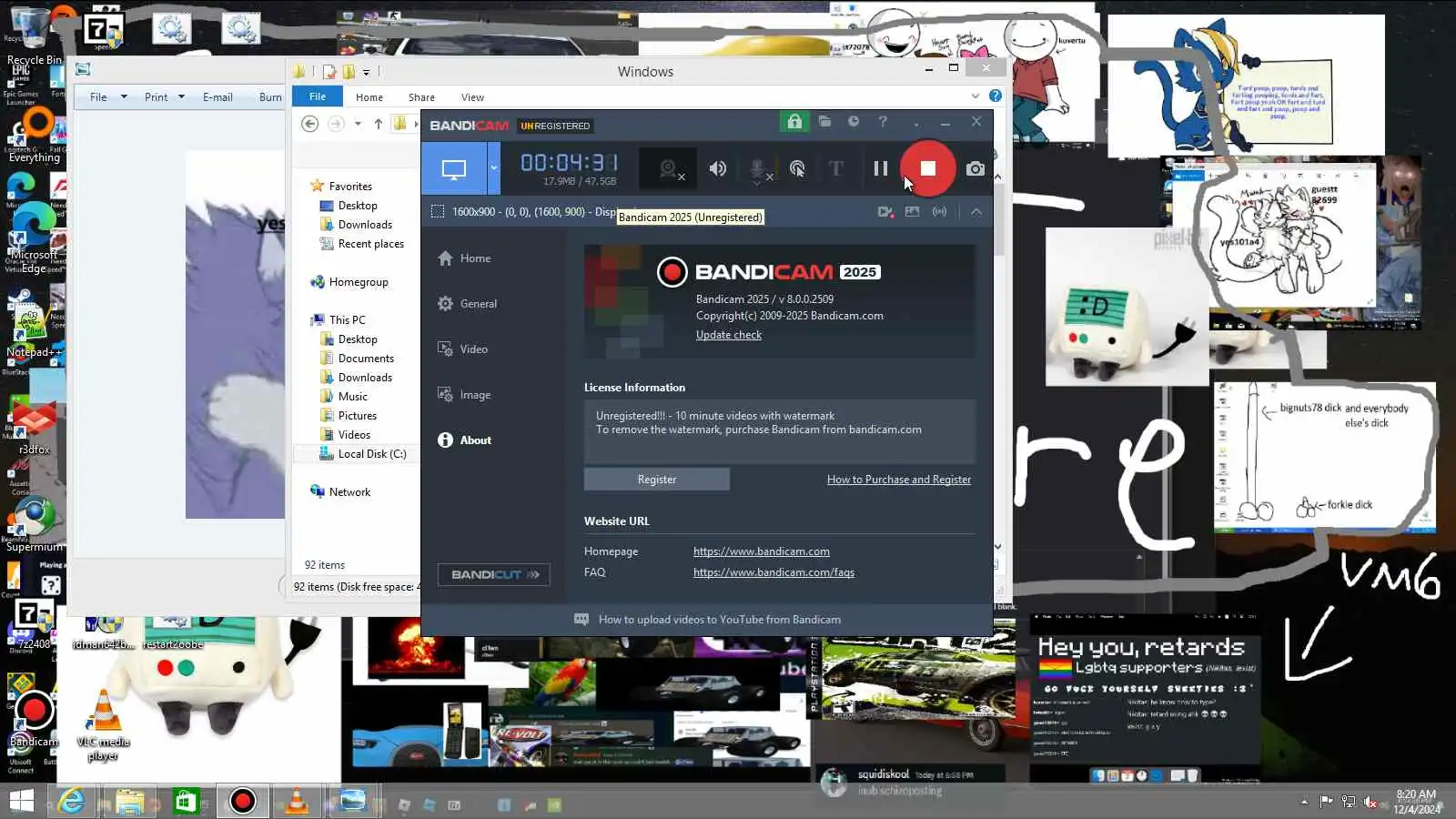Expand the Explorer ribbon chevron
The height and width of the screenshot is (819, 1456).
point(976,96)
